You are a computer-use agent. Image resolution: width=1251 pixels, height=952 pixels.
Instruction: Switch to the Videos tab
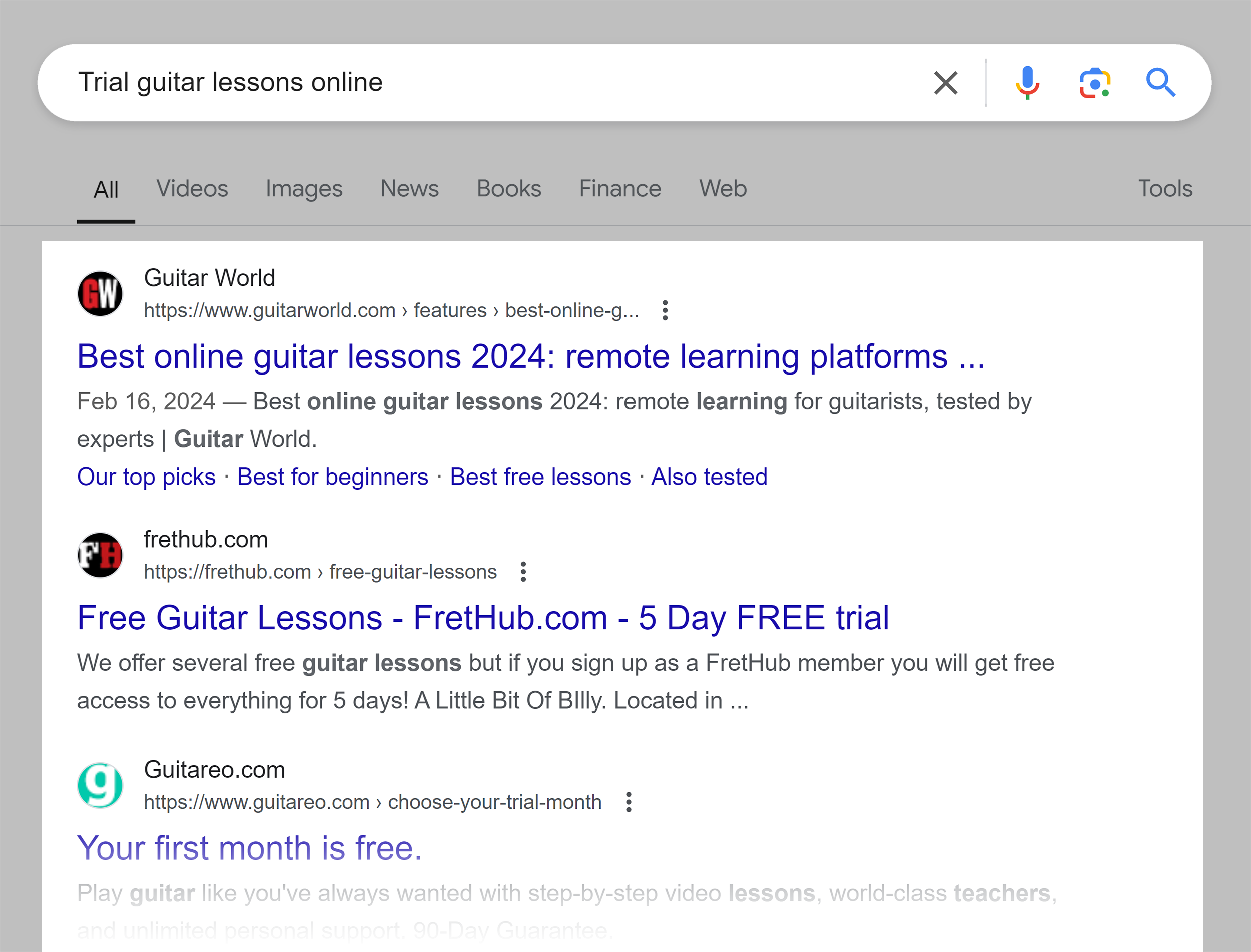pos(192,188)
